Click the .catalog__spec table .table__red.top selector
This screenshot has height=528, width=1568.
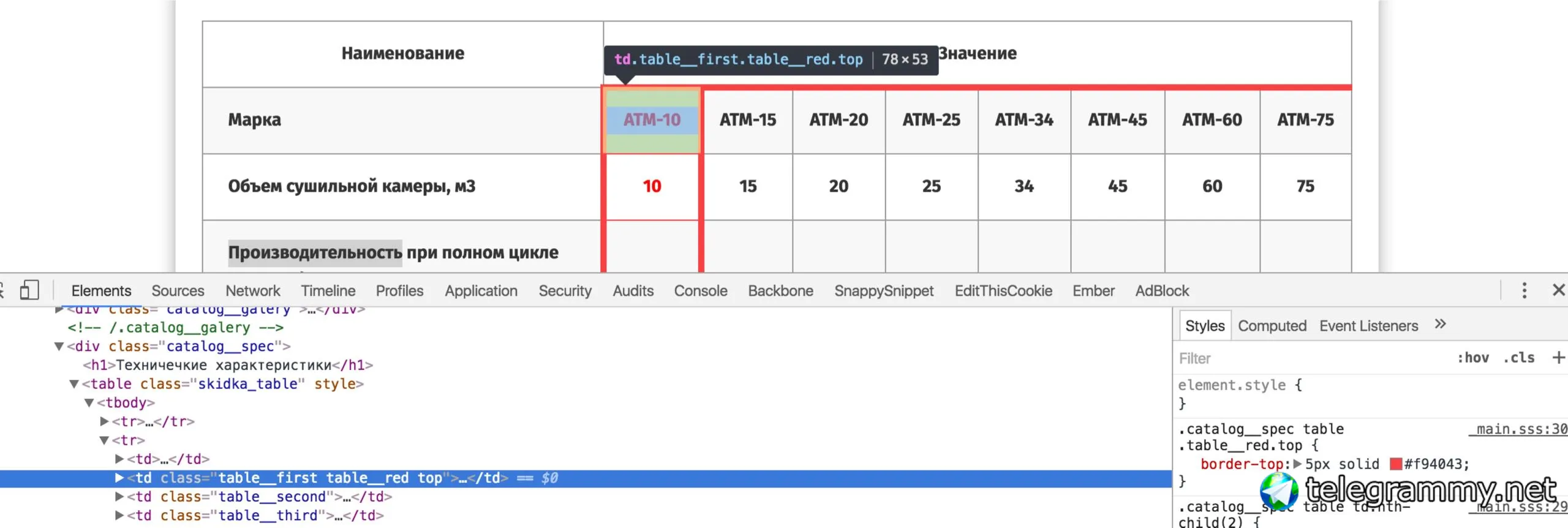(1261, 437)
